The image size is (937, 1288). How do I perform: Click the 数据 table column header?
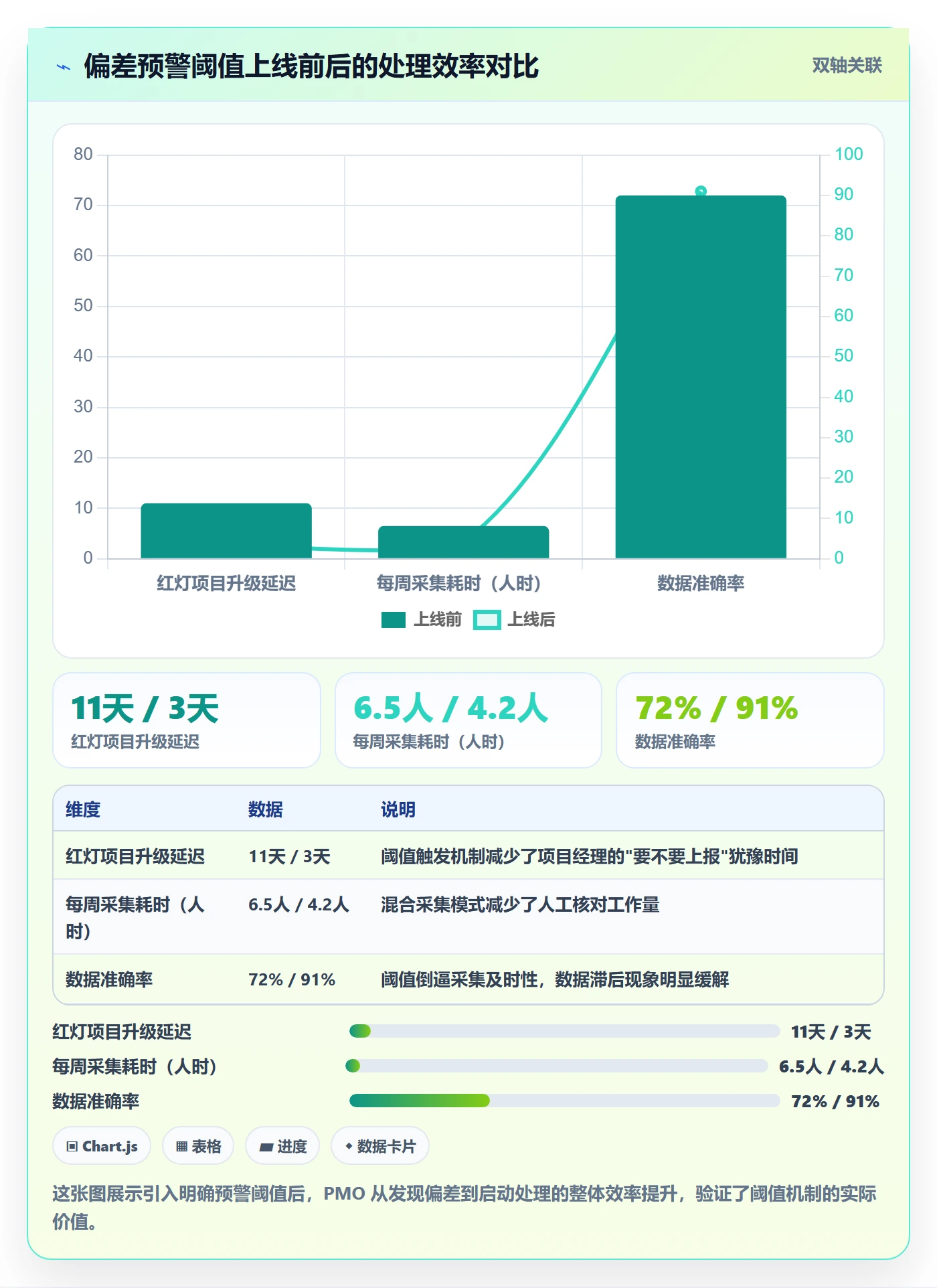tap(266, 809)
